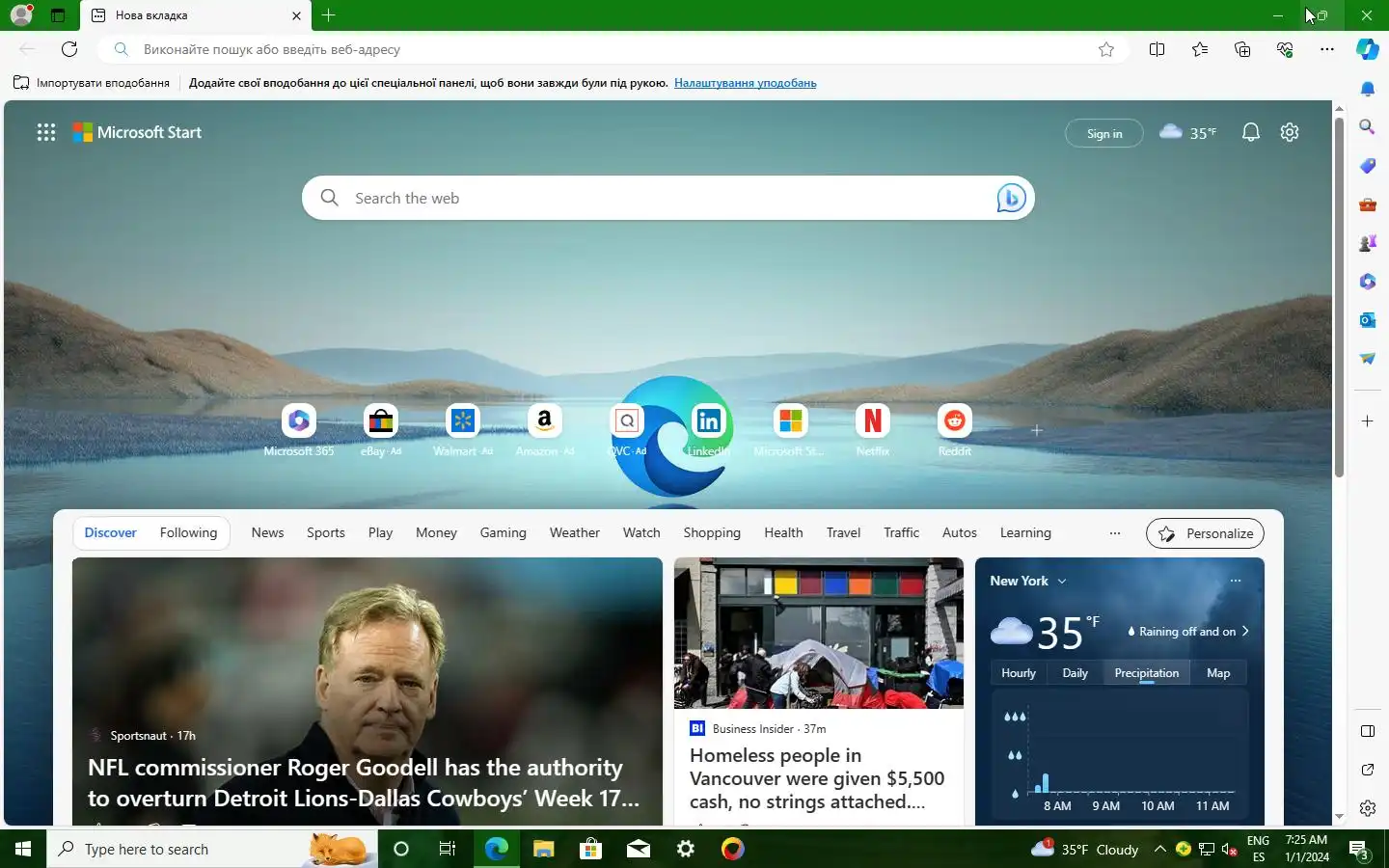Open sidebar Outlook icon
1389x868 pixels.
click(x=1368, y=319)
